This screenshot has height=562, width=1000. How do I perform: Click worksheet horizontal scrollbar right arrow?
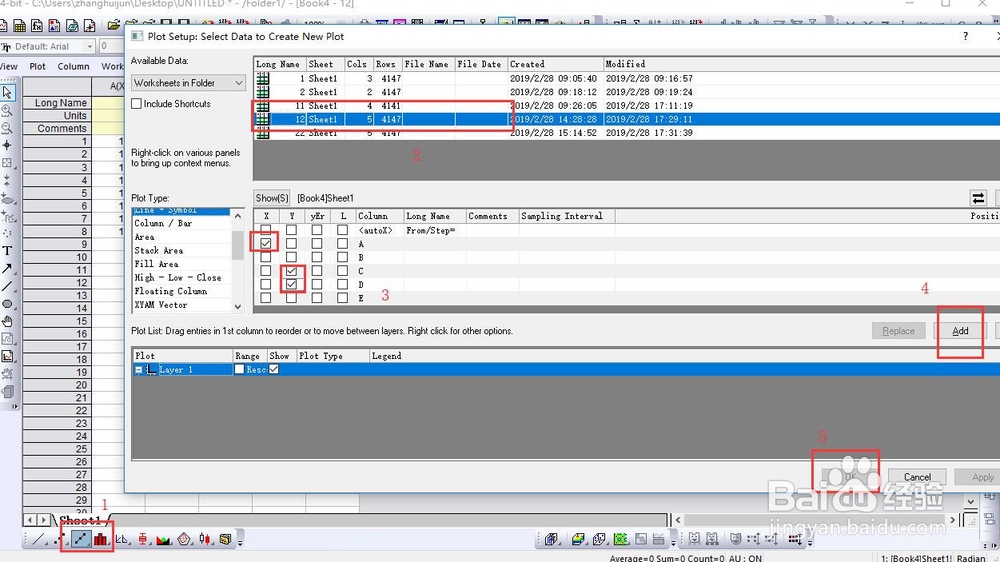[x=953, y=520]
